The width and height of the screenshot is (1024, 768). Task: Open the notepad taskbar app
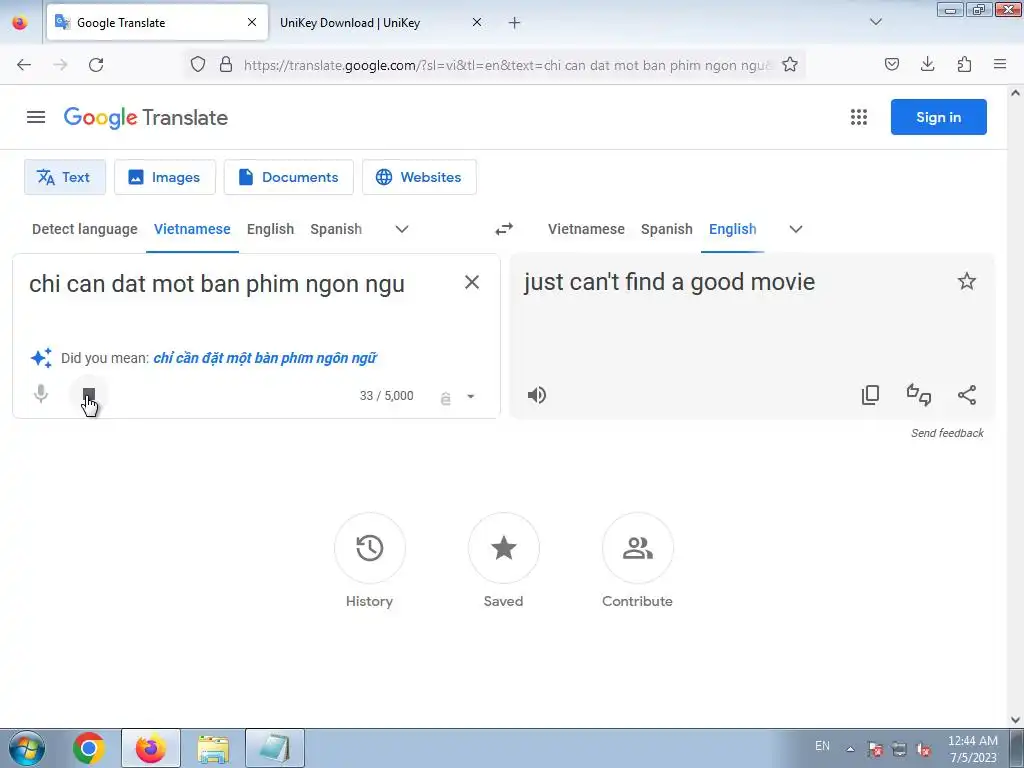point(275,748)
